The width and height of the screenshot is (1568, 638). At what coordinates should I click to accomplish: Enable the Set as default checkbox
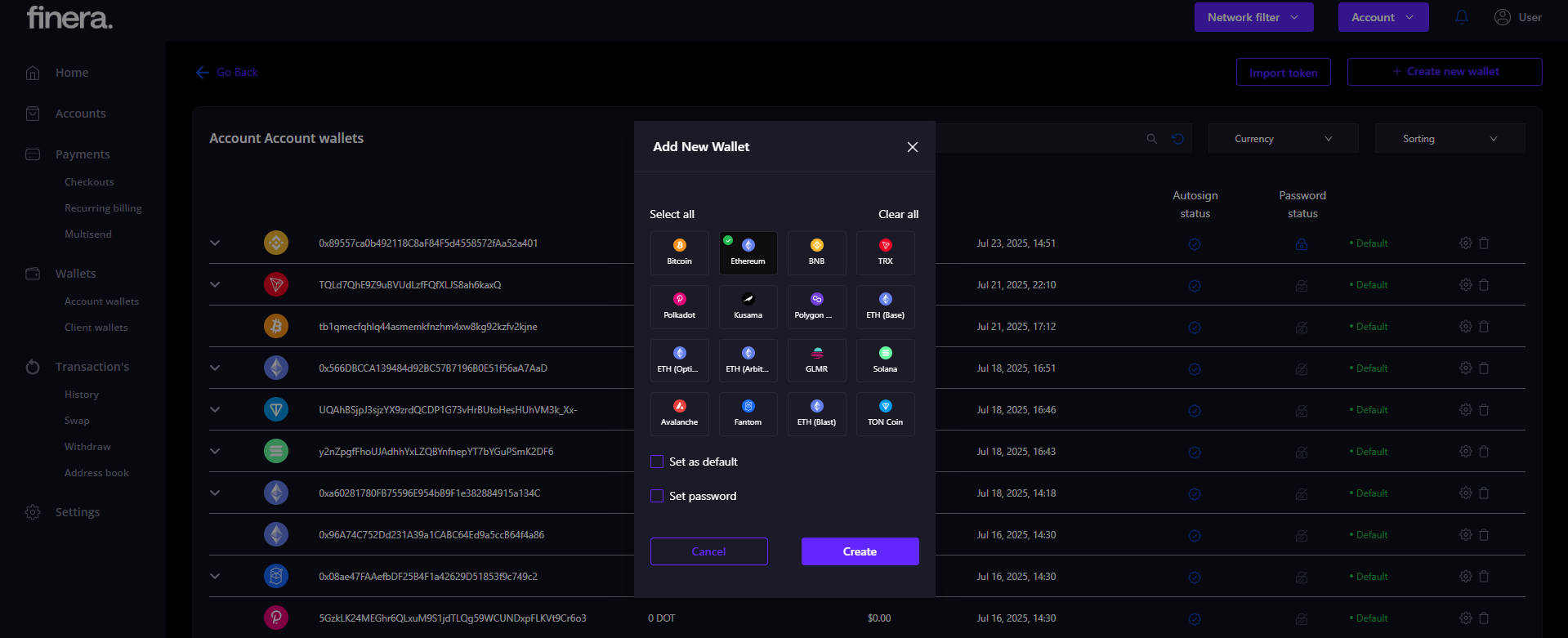click(657, 462)
